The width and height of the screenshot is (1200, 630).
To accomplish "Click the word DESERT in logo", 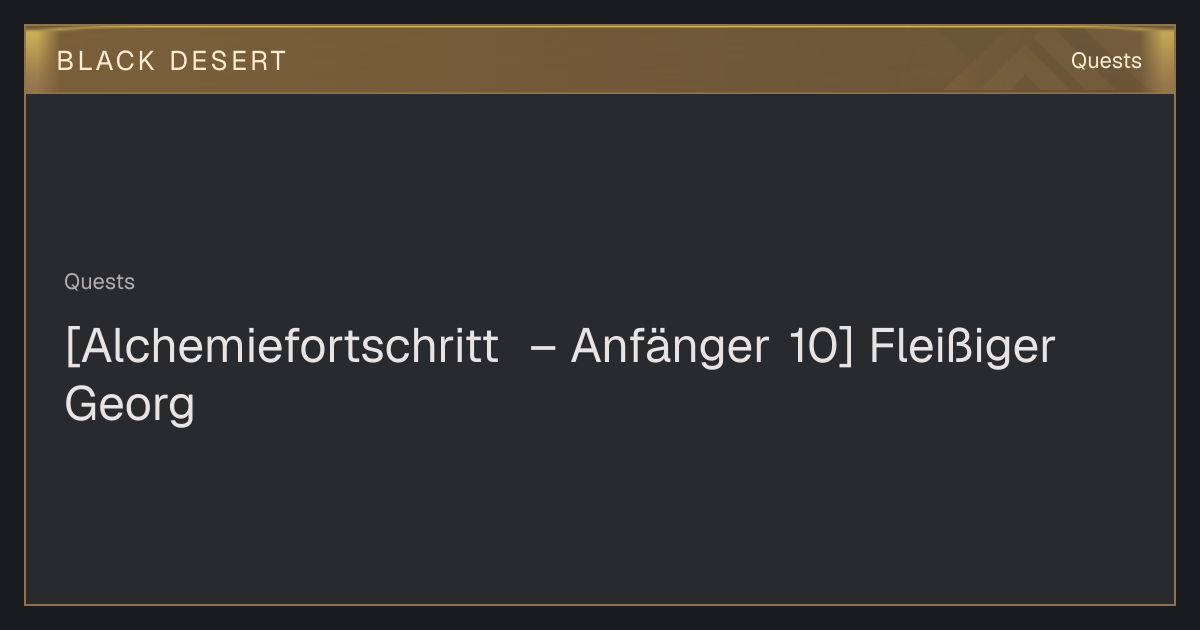I will click(x=228, y=61).
